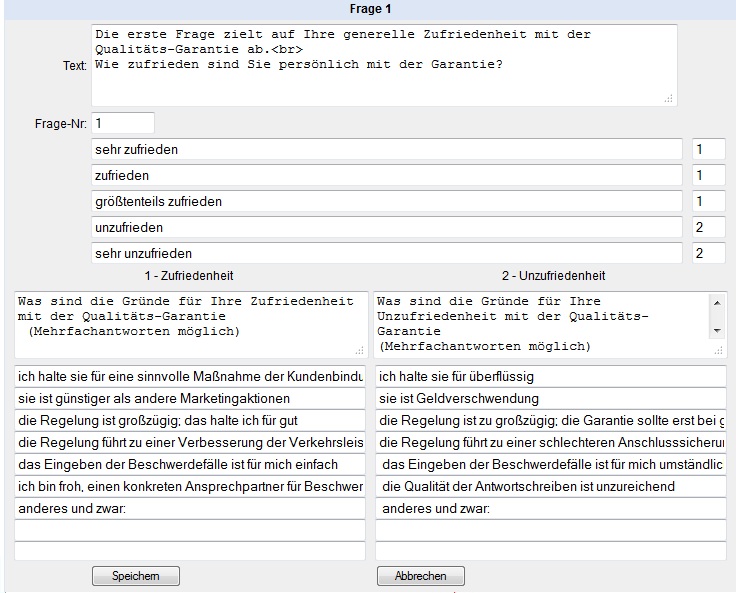Click the 'Frage 1' header title
736x593 pixels.
pyautogui.click(x=370, y=9)
